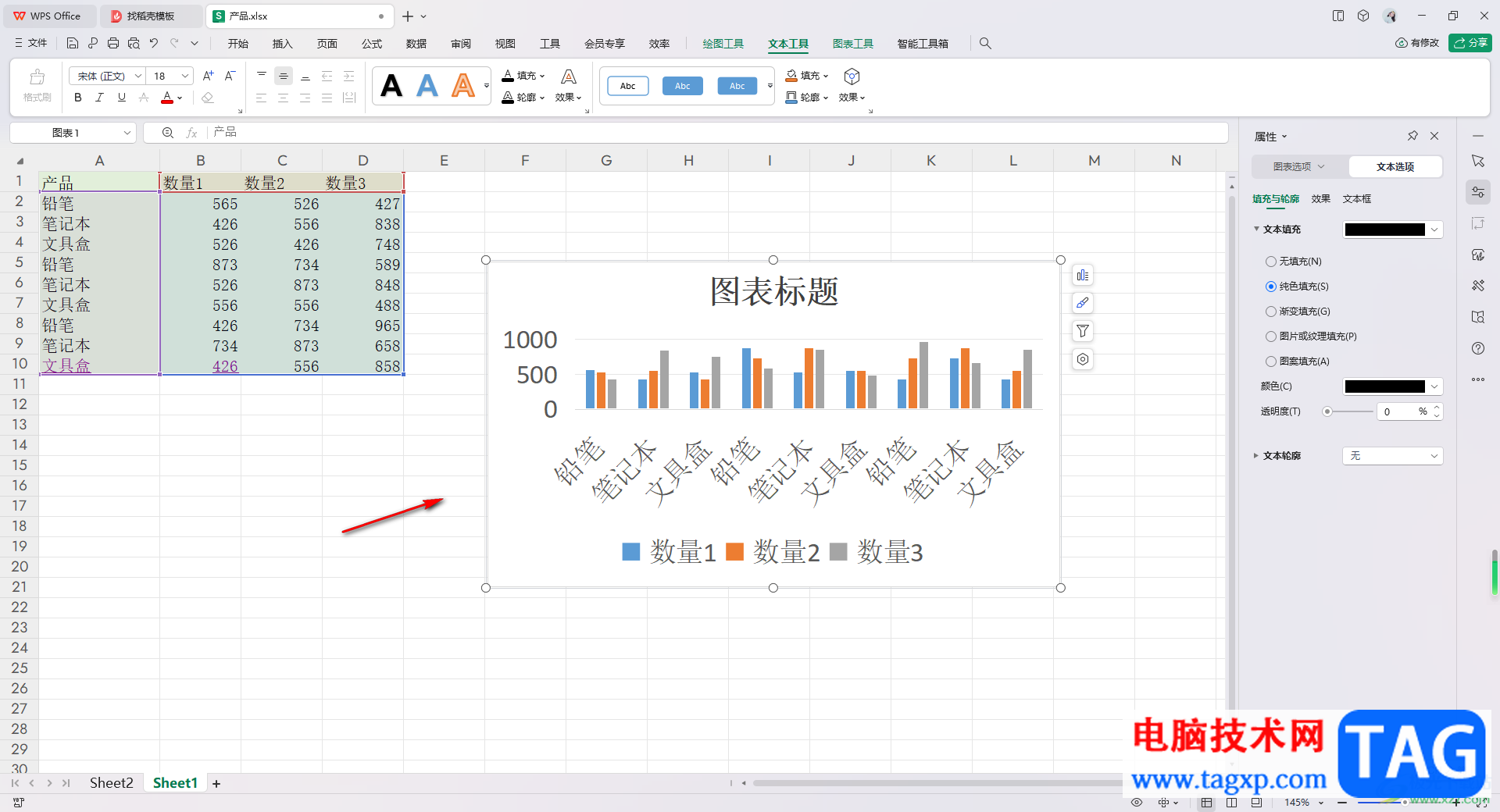Open Print Preview icon
The image size is (1500, 812).
(x=134, y=44)
